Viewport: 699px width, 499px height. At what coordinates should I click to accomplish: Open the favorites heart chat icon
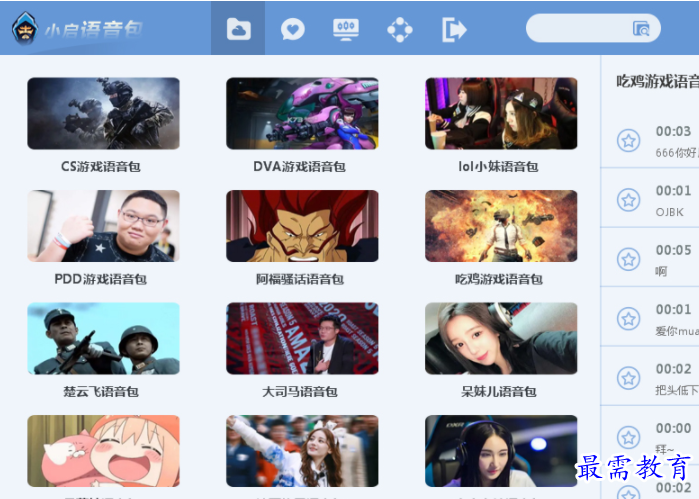pyautogui.click(x=292, y=29)
